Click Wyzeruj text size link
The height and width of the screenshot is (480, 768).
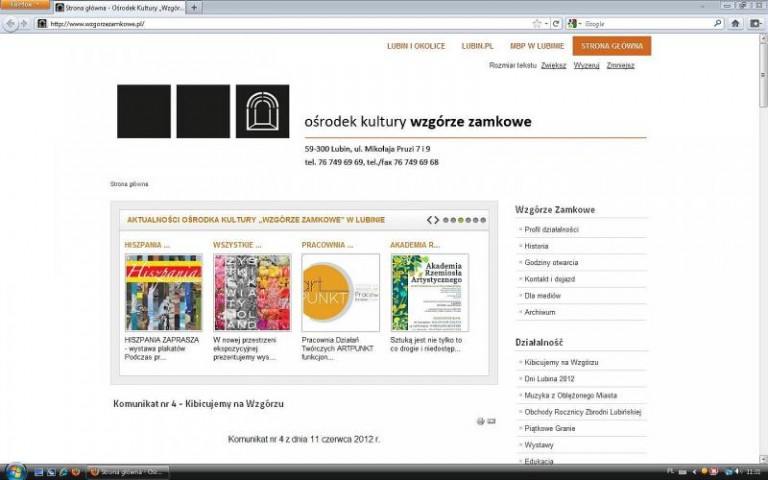tap(586, 65)
